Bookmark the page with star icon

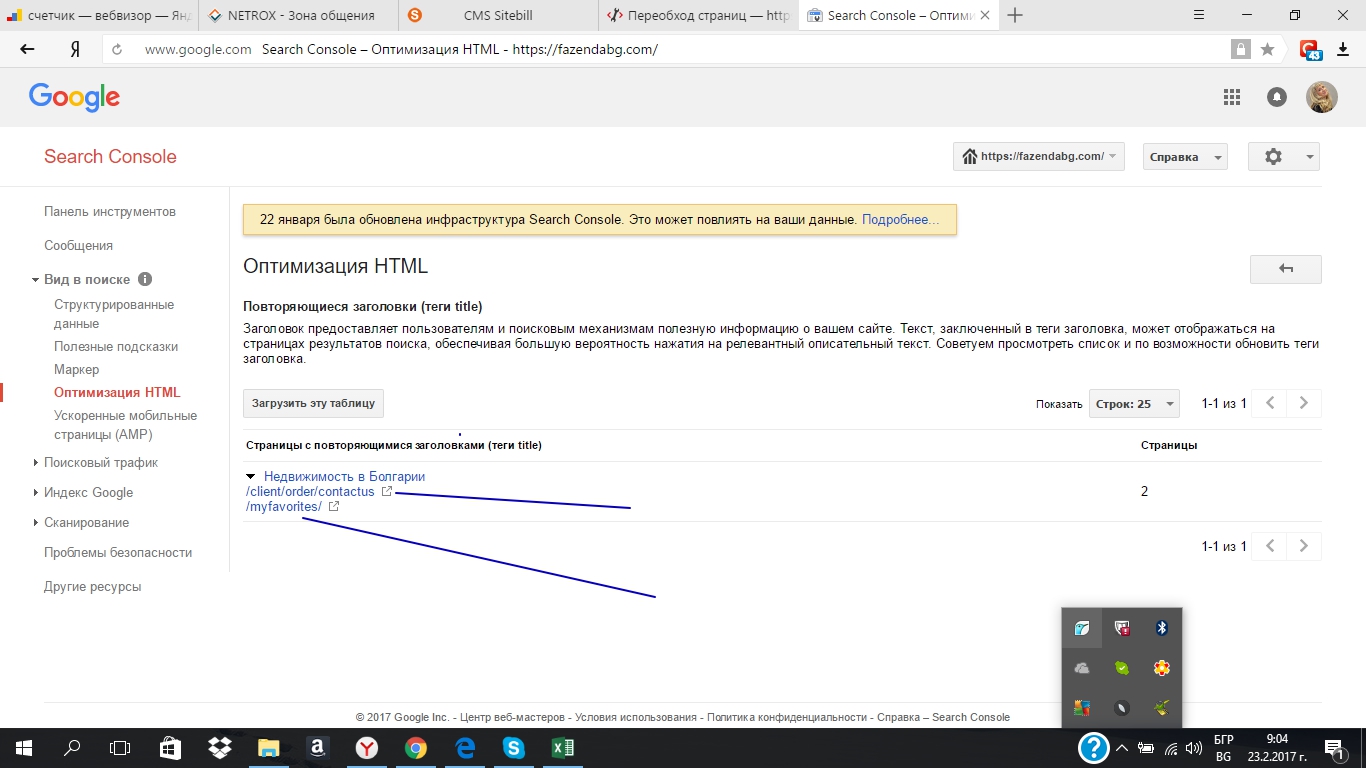tap(1267, 49)
